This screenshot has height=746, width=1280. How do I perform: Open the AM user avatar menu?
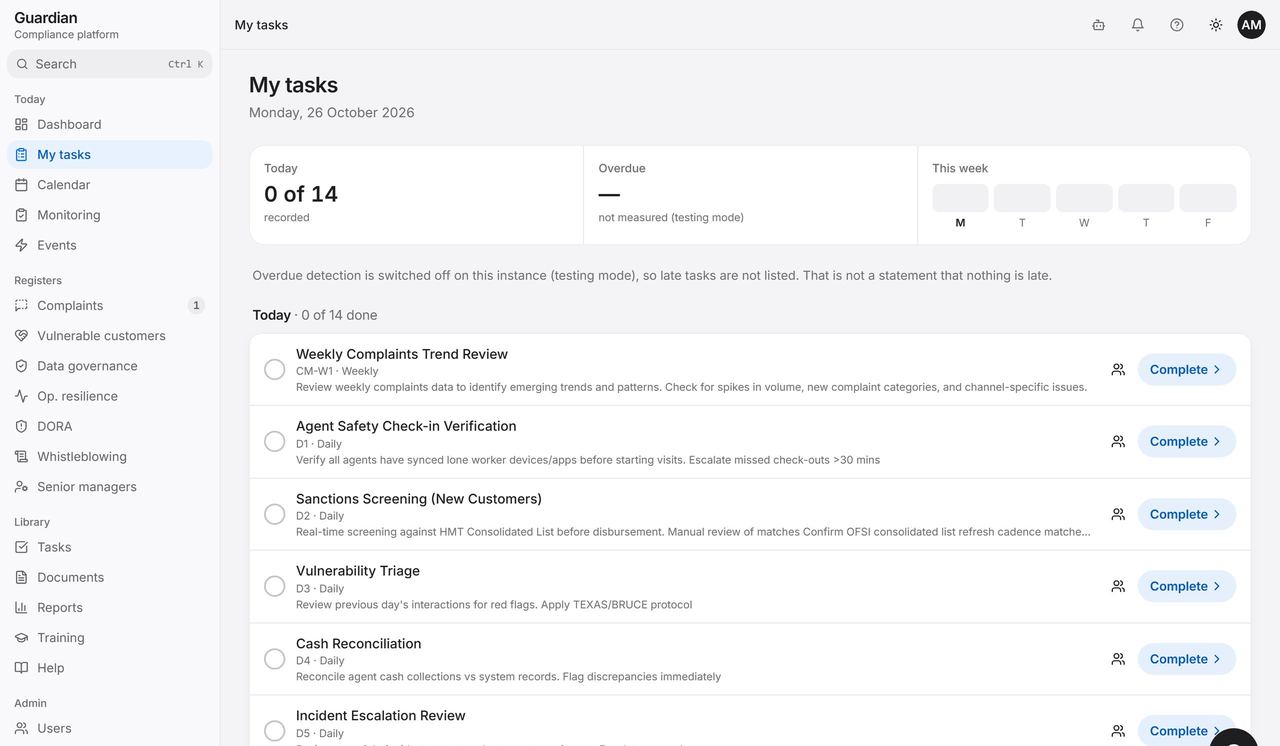point(1251,25)
